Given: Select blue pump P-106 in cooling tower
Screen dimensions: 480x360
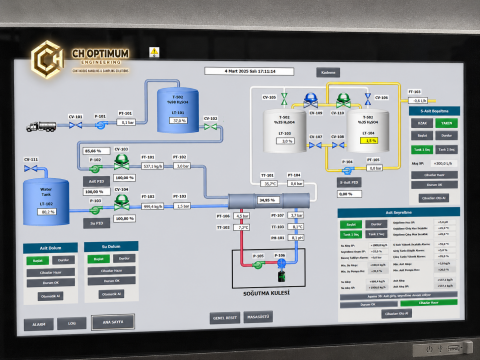Looking at the screenshot, I should [282, 264].
